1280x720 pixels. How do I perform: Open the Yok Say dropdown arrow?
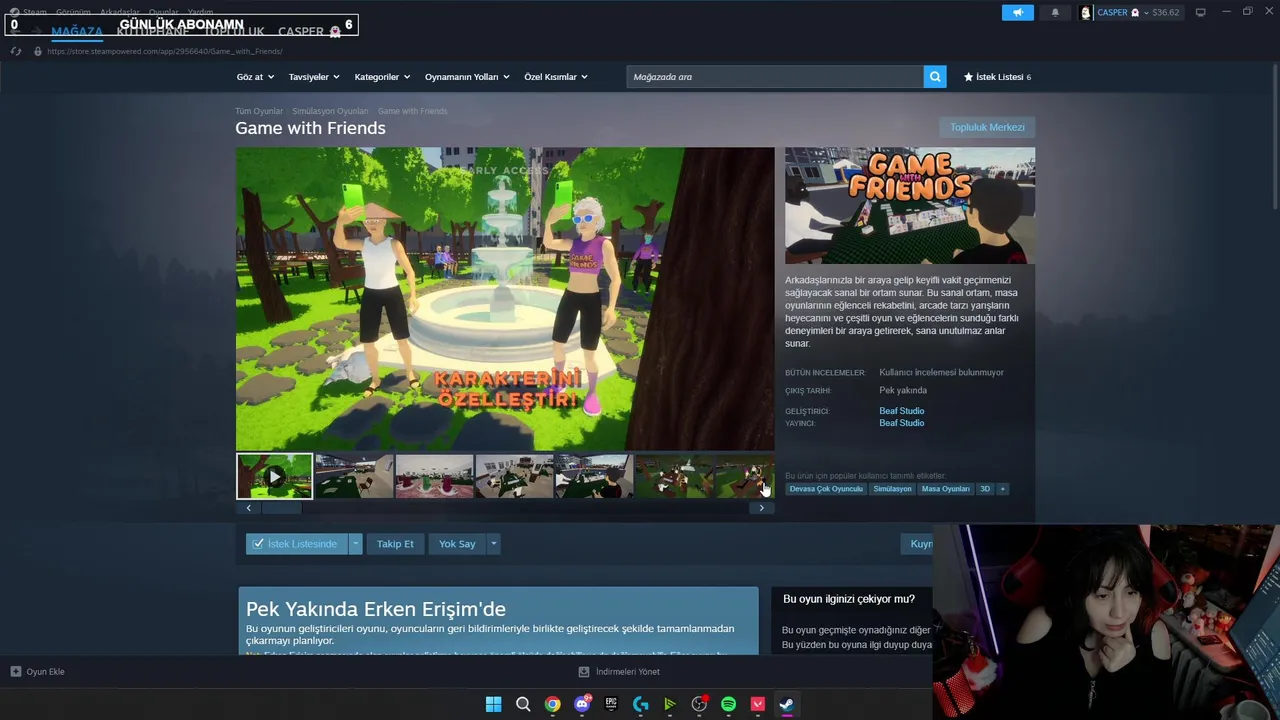click(494, 544)
